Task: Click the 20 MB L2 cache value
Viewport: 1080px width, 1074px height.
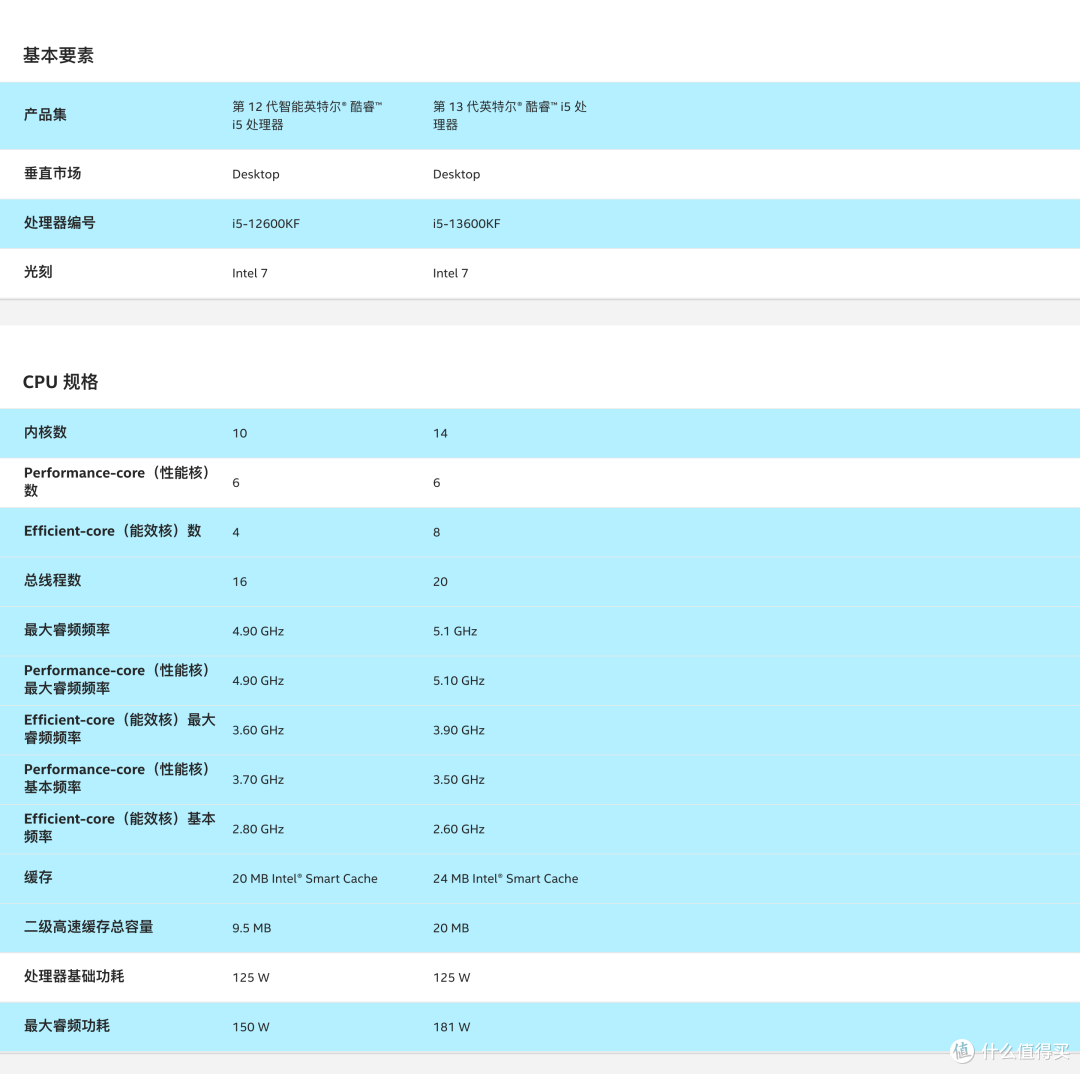Action: (451, 929)
